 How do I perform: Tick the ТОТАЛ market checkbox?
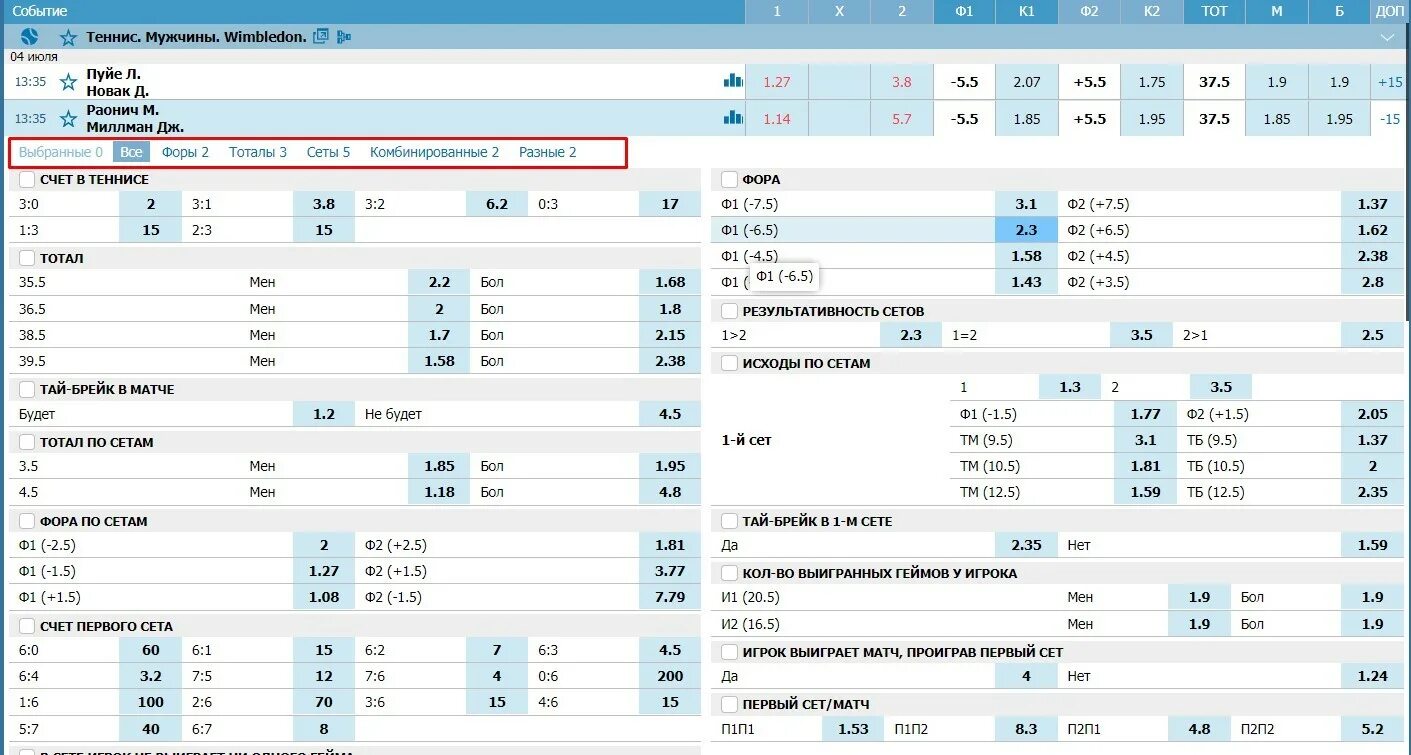coord(27,258)
